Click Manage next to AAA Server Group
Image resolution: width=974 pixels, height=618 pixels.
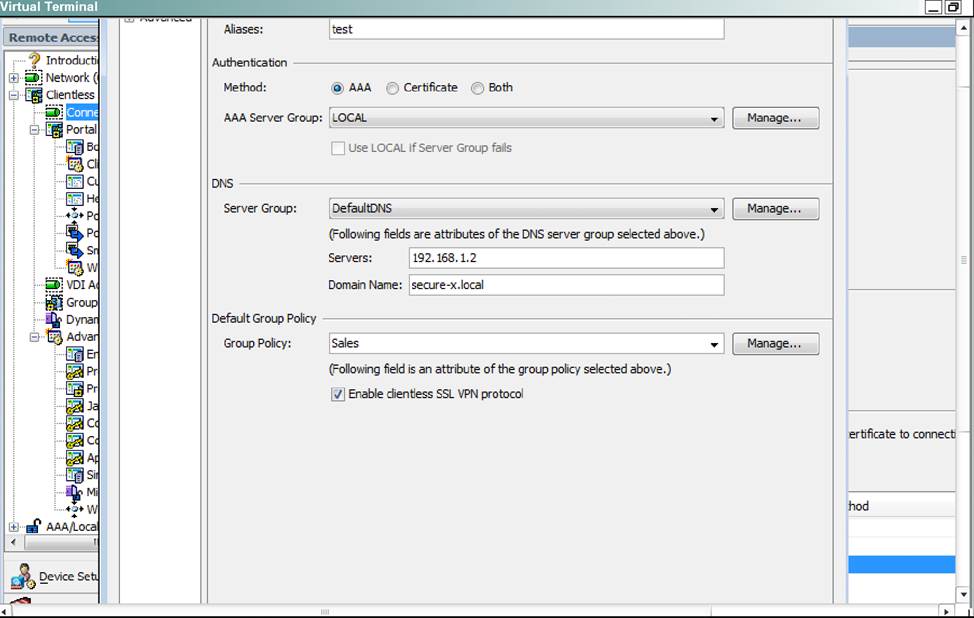(775, 118)
